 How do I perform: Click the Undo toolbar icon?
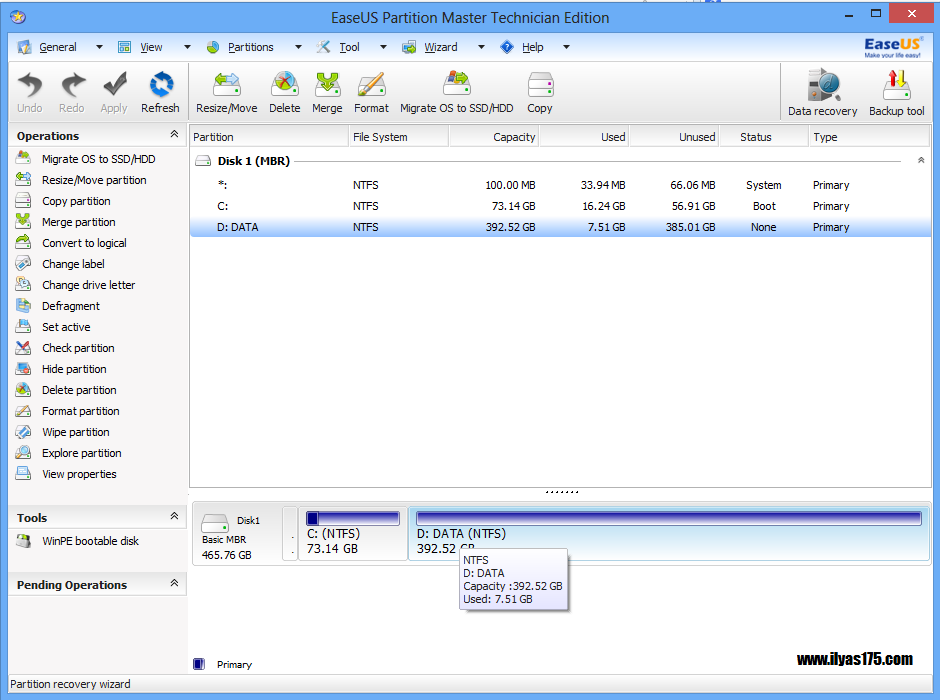(29, 92)
